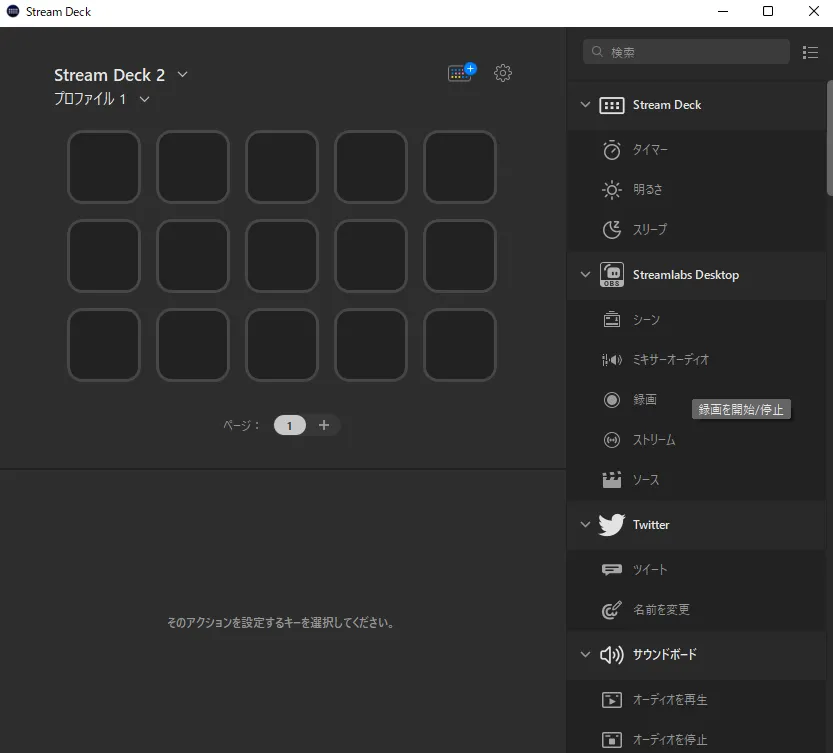Viewport: 833px width, 753px height.
Task: Click the sleep (スリープ) moon icon
Action: click(611, 230)
